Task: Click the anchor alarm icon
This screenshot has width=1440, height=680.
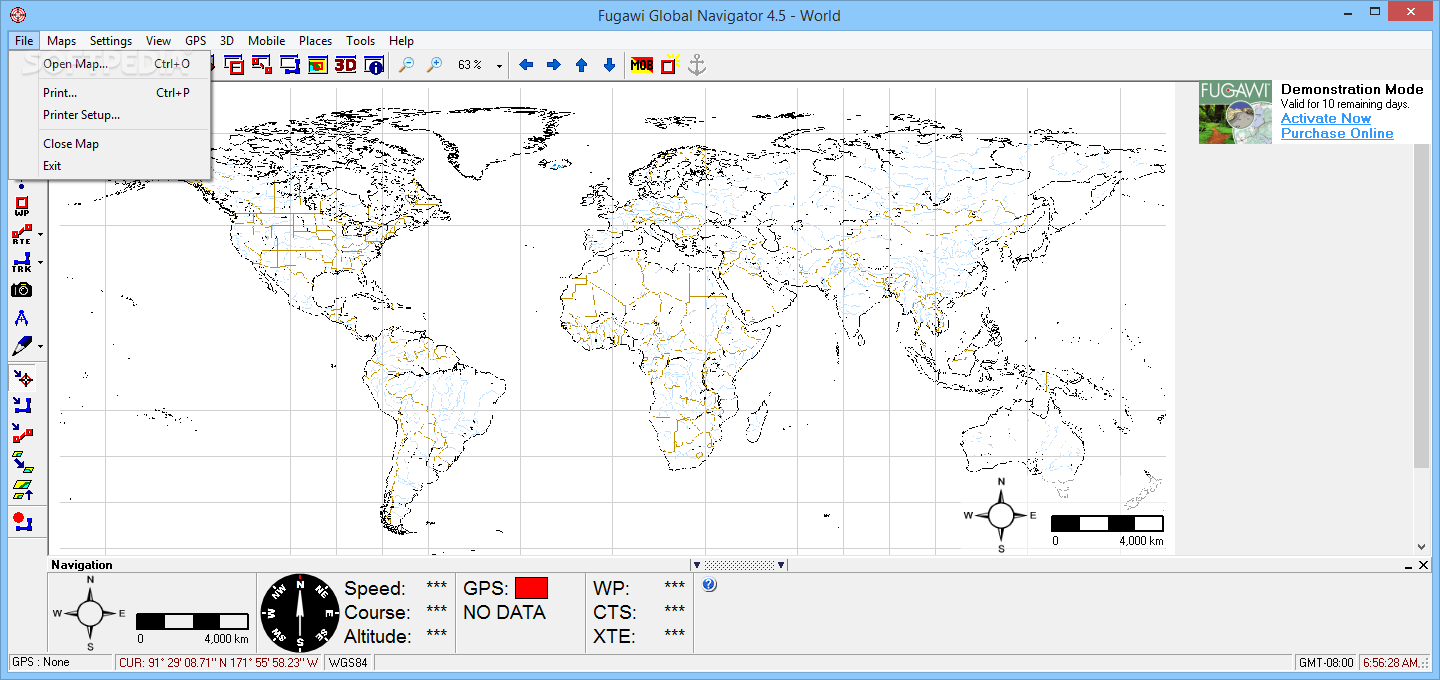Action: click(x=697, y=65)
